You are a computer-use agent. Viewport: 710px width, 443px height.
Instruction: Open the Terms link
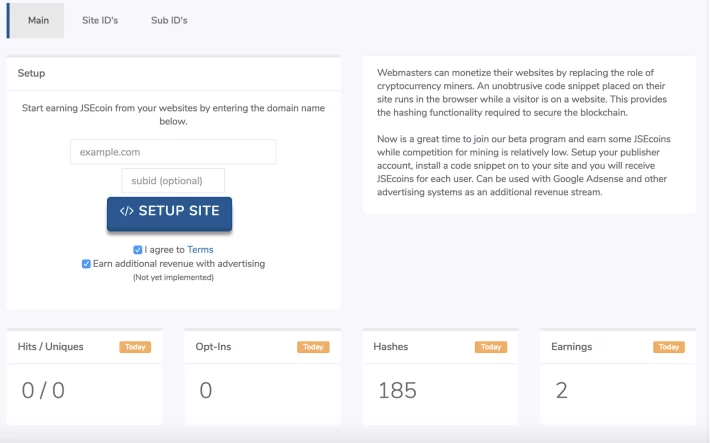200,250
